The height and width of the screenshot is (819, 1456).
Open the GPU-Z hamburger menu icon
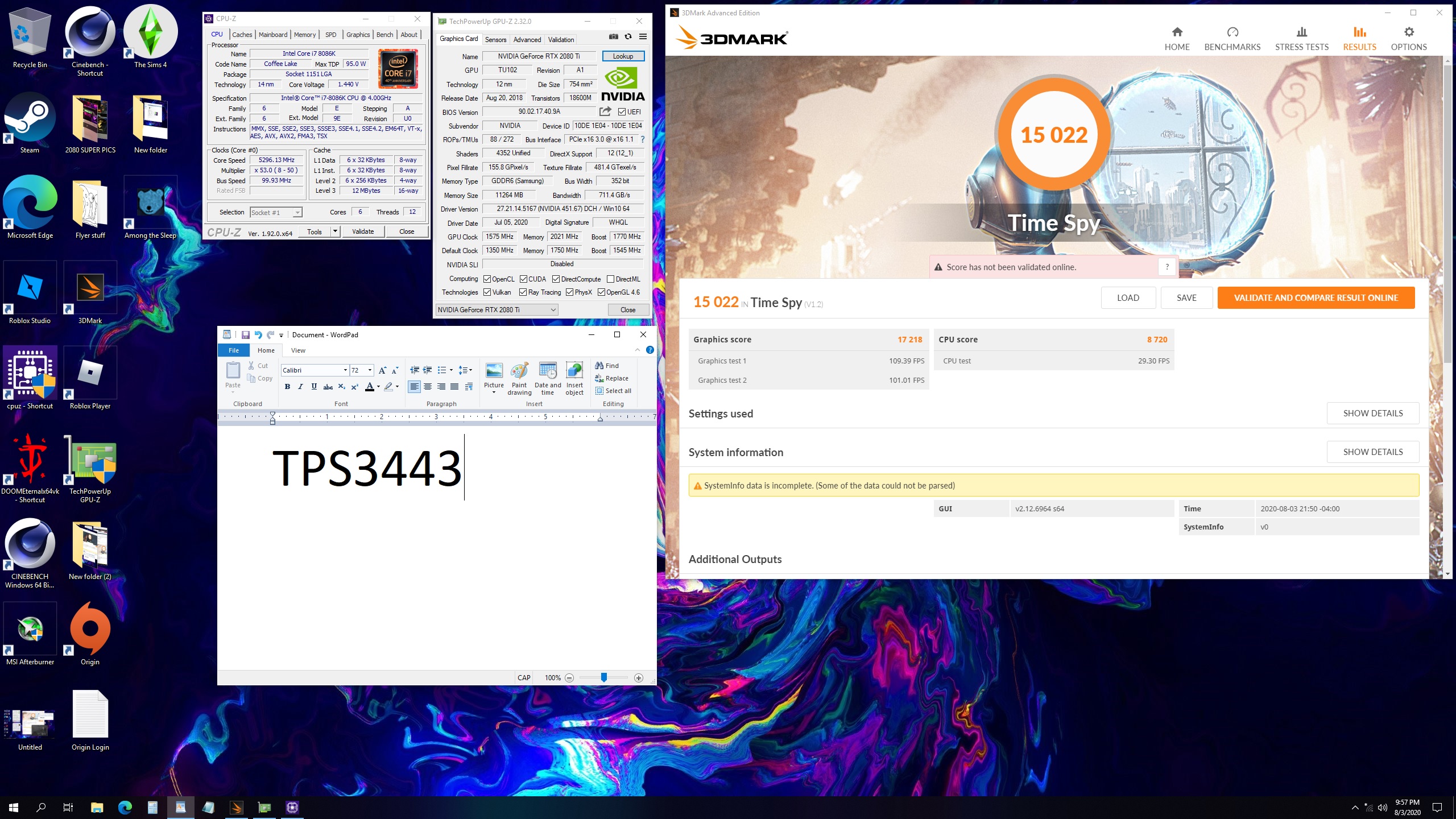pyautogui.click(x=643, y=37)
